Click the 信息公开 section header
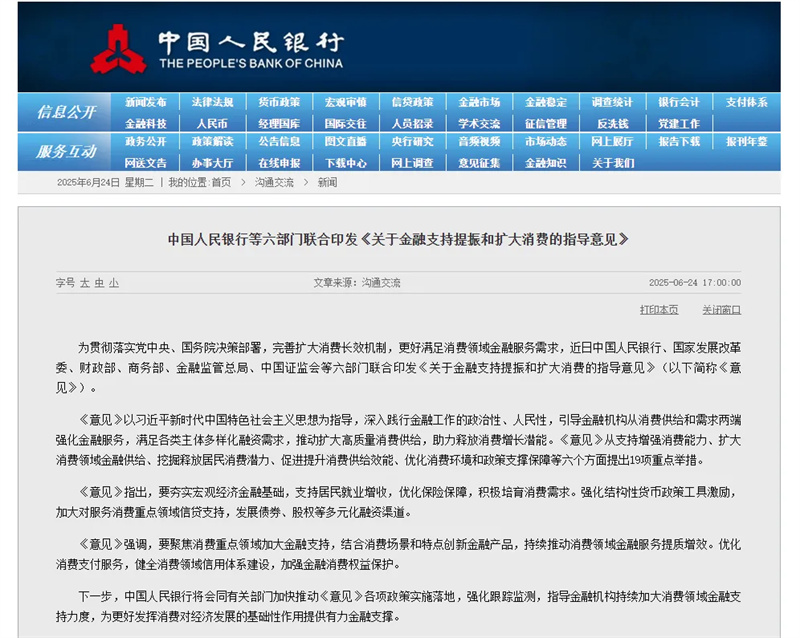This screenshot has height=638, width=800. (67, 112)
